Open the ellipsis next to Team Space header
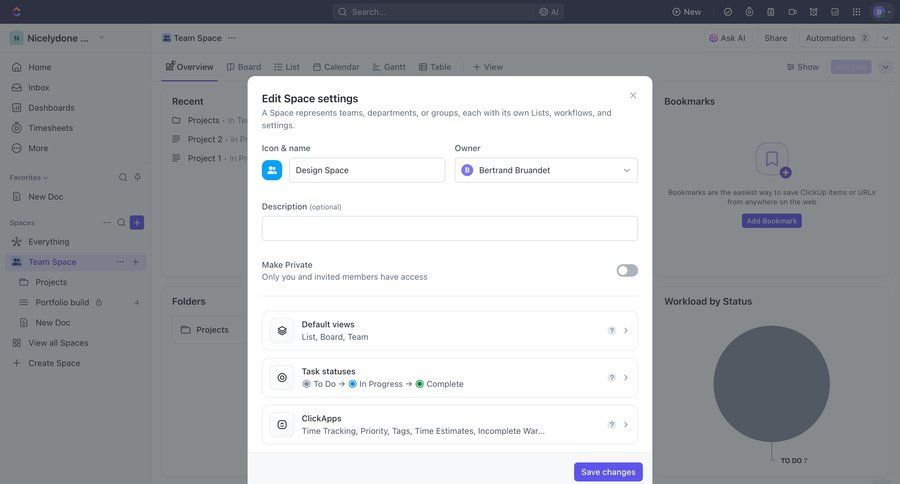This screenshot has width=900, height=484. coord(232,38)
